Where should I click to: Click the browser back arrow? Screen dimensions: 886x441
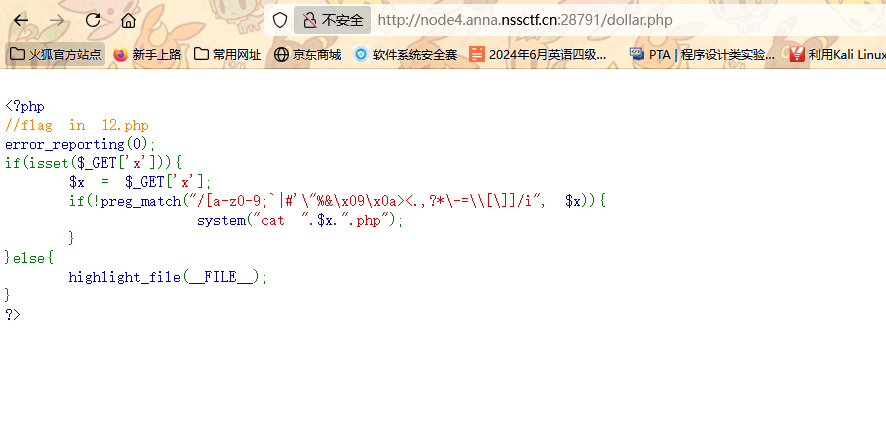21,20
